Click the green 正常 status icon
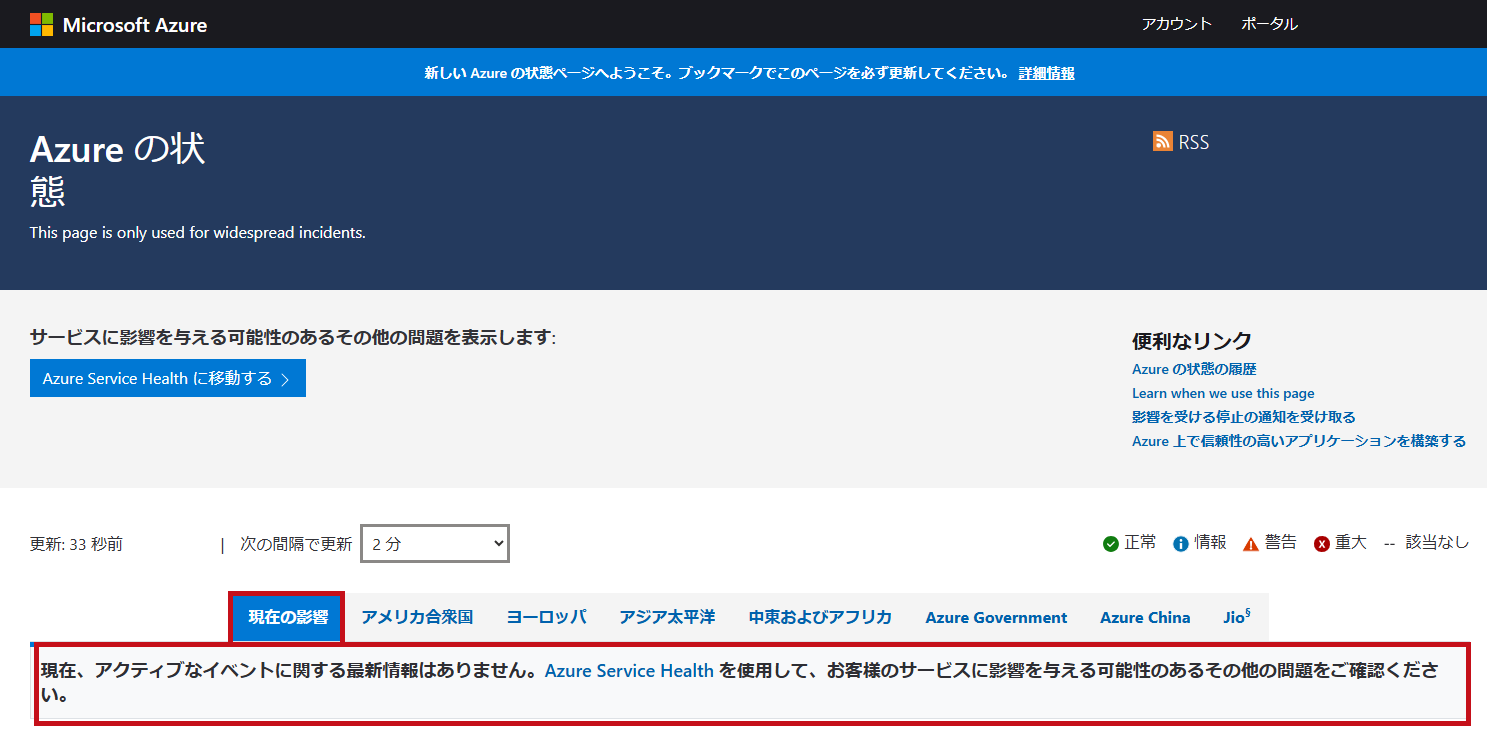This screenshot has width=1487, height=733. click(1110, 543)
